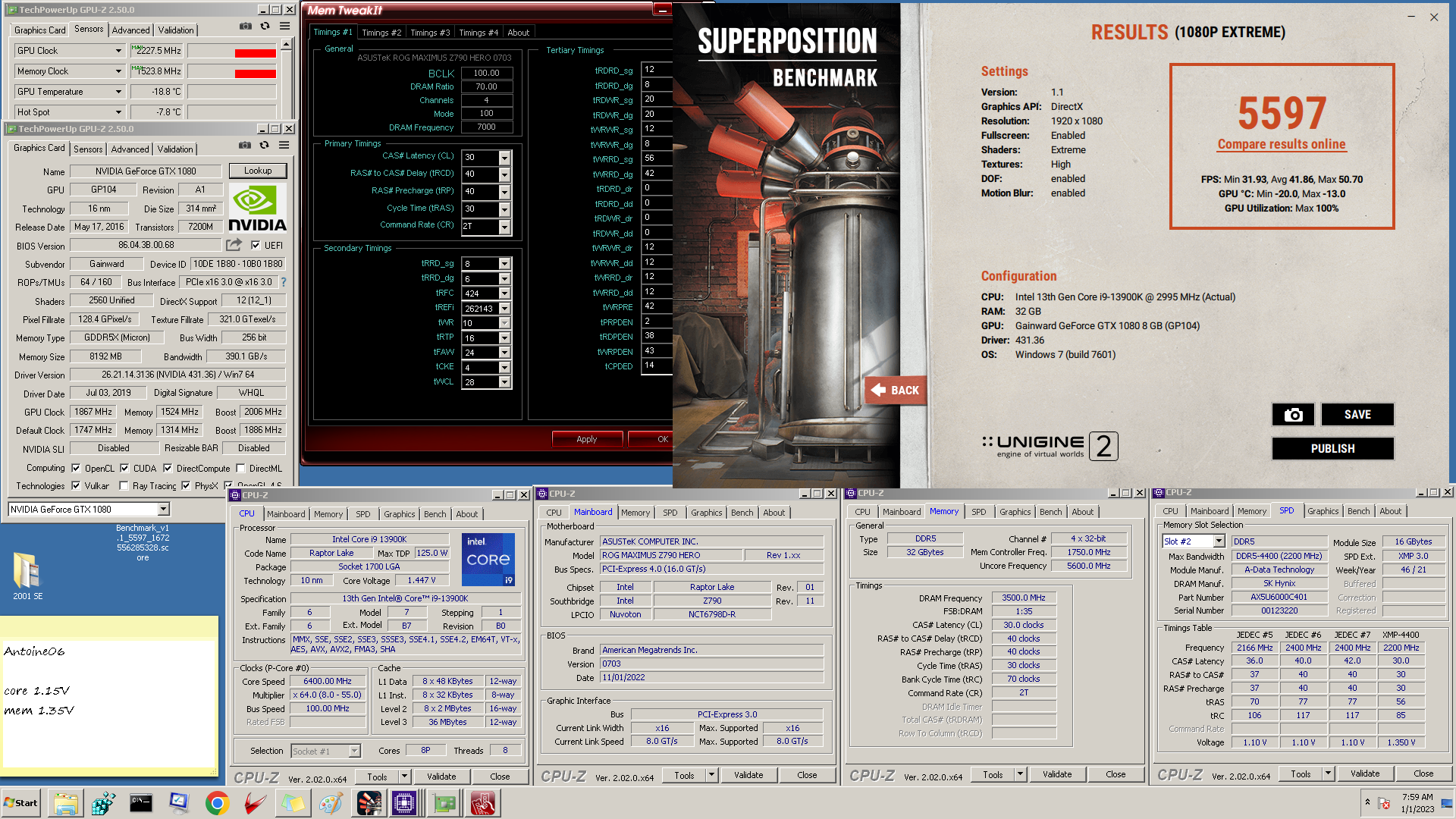
Task: Click the Intel Core i9 logo in CPU-Z
Action: point(488,560)
